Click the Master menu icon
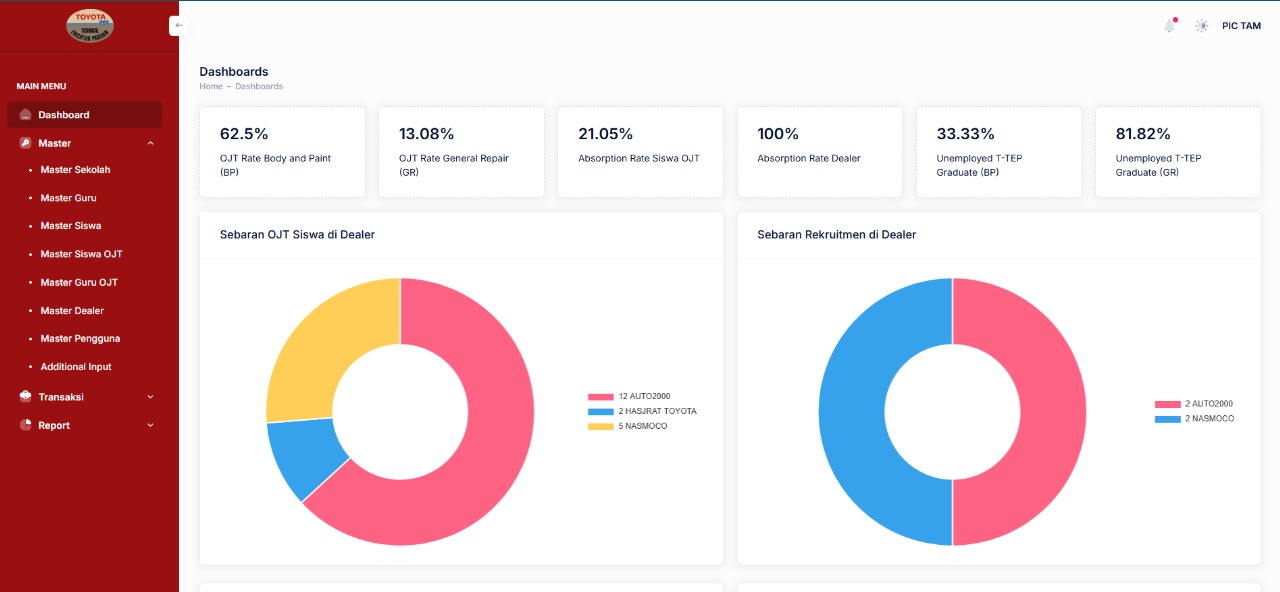 coord(26,143)
